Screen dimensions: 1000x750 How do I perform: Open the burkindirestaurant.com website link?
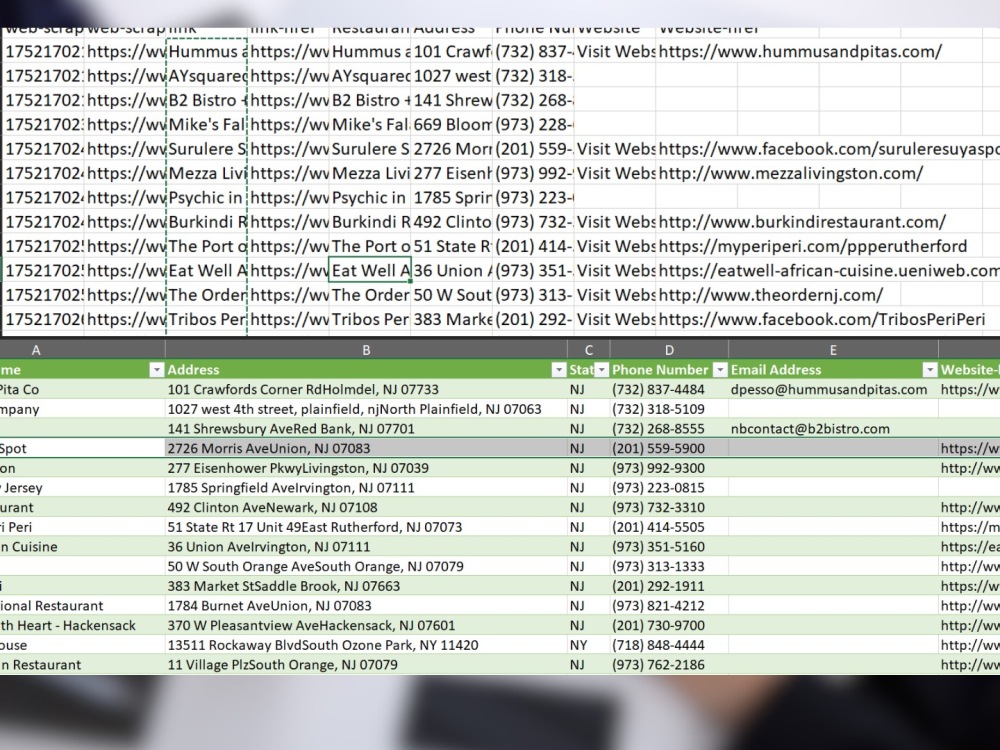click(x=802, y=222)
